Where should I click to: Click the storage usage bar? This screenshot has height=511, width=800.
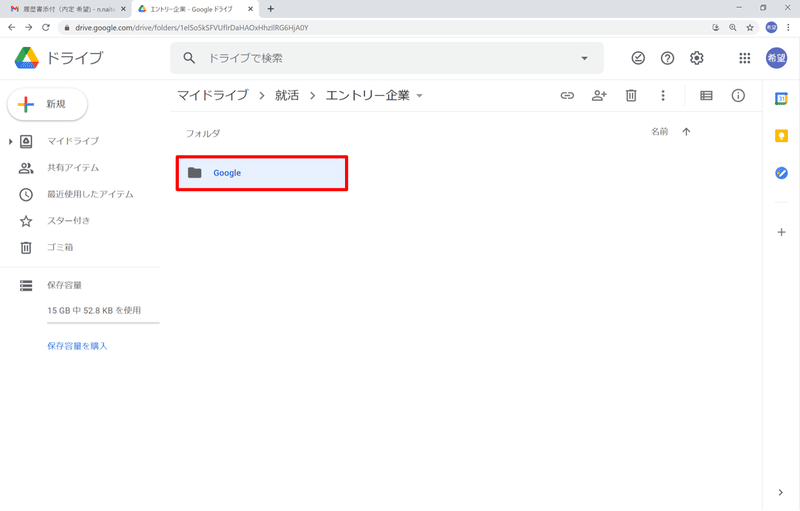click(103, 323)
